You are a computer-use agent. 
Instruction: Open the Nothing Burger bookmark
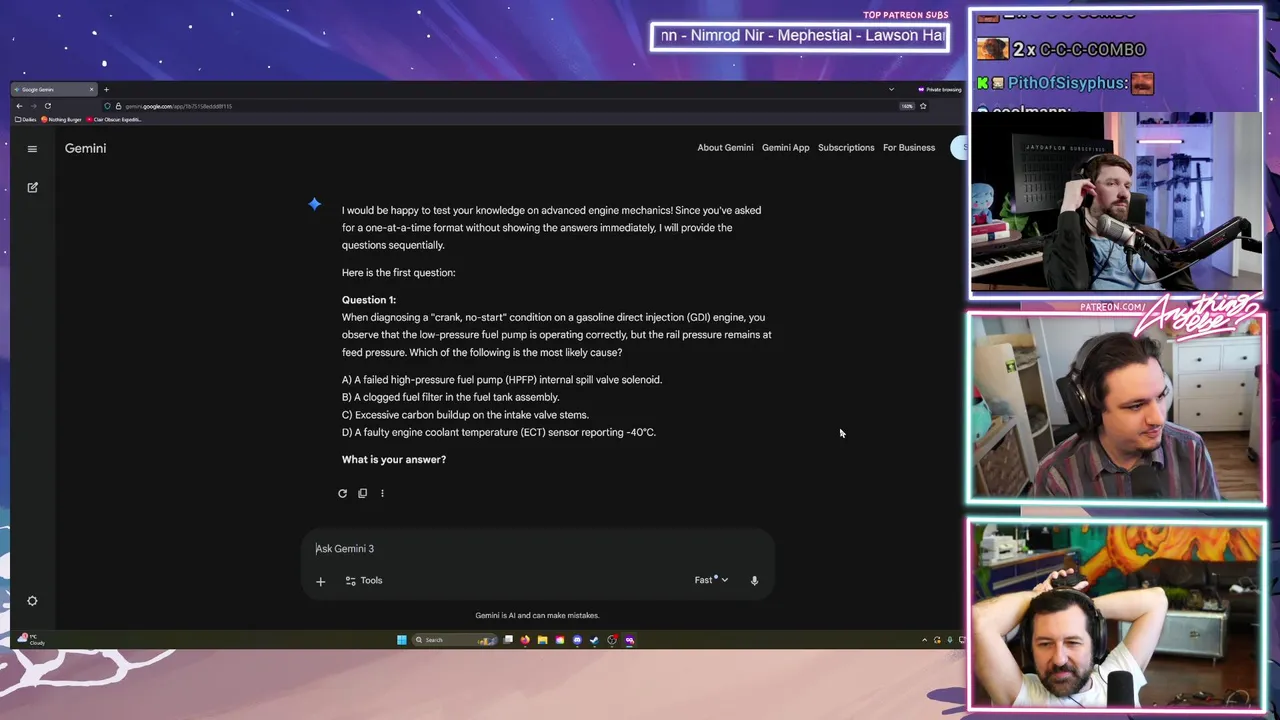coord(61,120)
